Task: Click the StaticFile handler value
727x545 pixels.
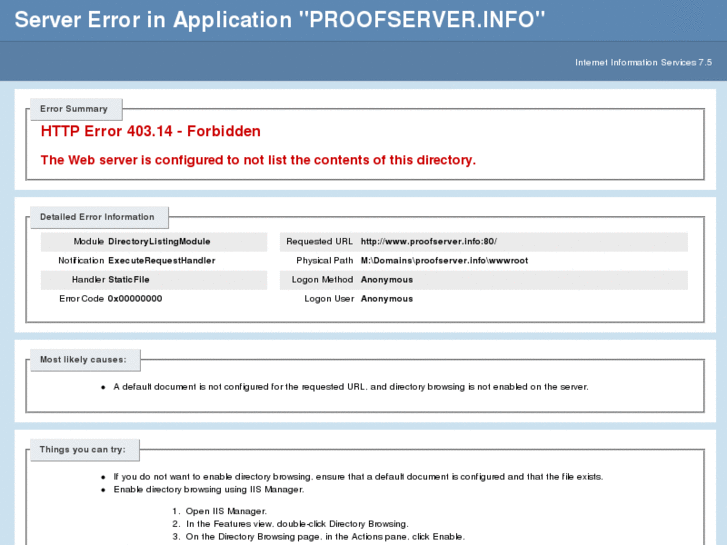Action: coord(128,280)
